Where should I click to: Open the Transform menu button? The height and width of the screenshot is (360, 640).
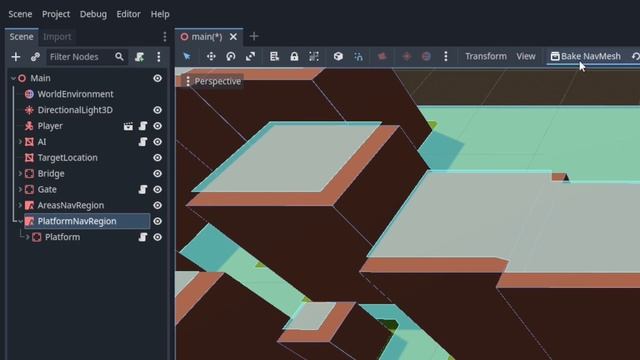(486, 56)
